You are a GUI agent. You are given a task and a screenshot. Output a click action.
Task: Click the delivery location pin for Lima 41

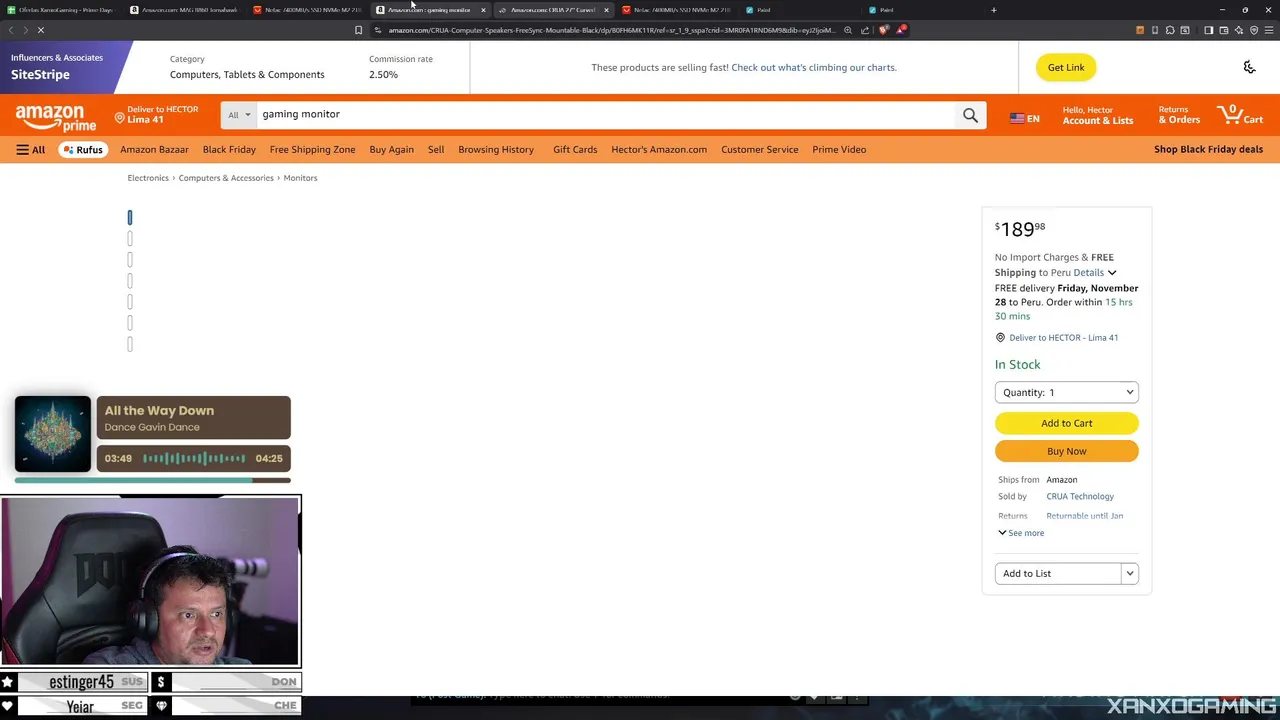pyautogui.click(x=119, y=118)
